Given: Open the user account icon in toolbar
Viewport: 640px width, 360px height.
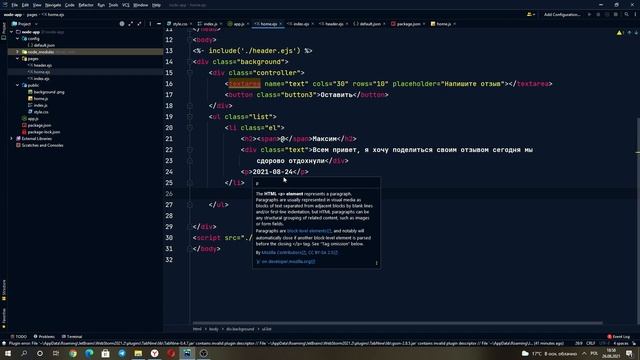Looking at the screenshot, I should 531,14.
